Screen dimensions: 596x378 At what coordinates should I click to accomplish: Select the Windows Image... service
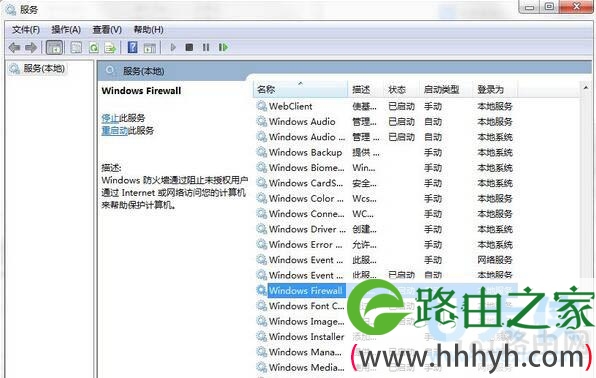tap(306, 321)
